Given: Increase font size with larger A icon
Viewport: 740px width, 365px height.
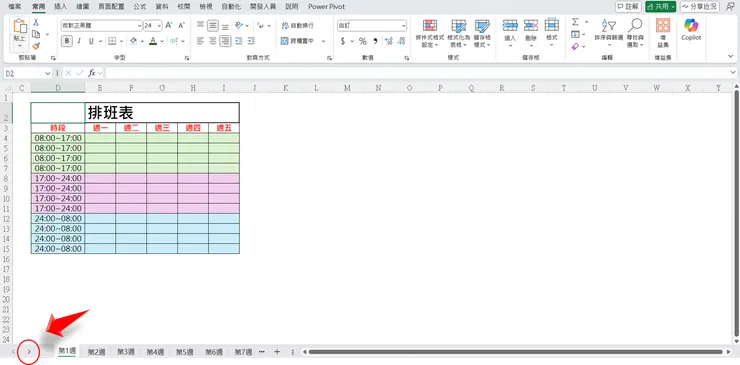Looking at the screenshot, I should tap(169, 25).
